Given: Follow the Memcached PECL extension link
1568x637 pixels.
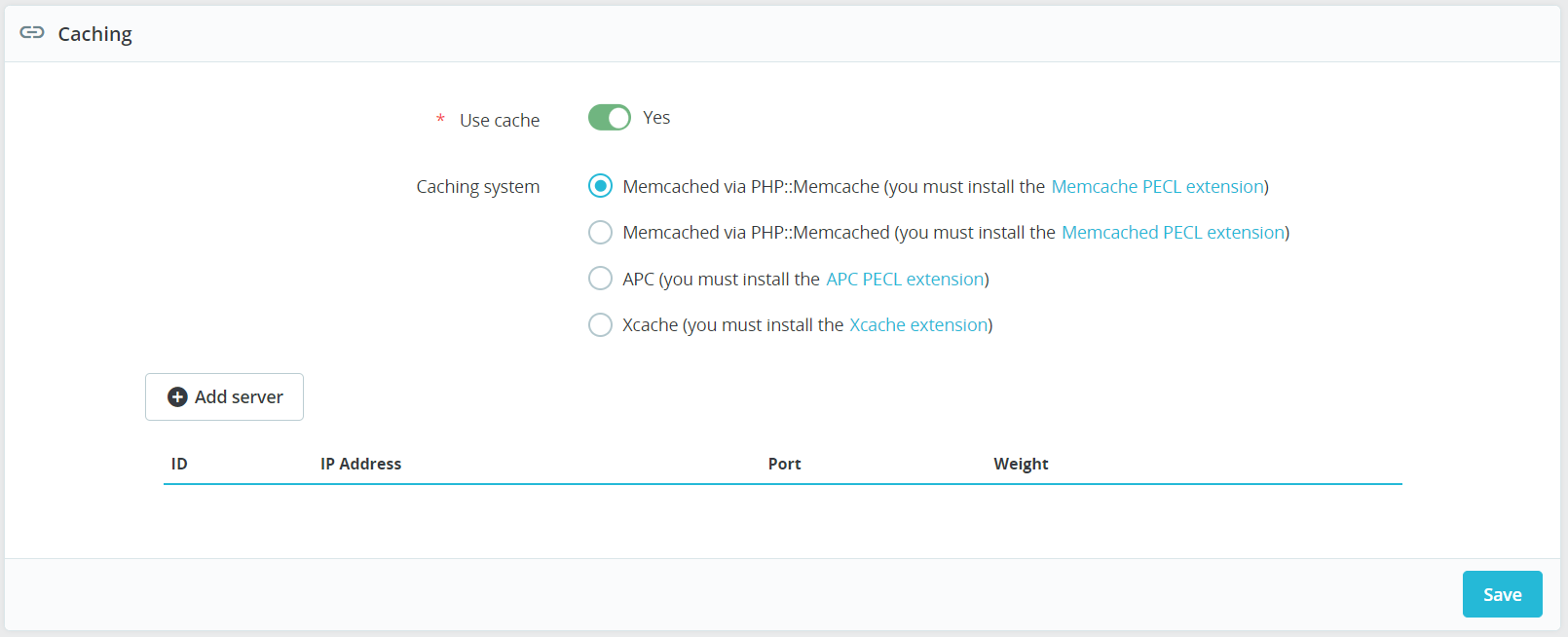Looking at the screenshot, I should click(x=1173, y=233).
